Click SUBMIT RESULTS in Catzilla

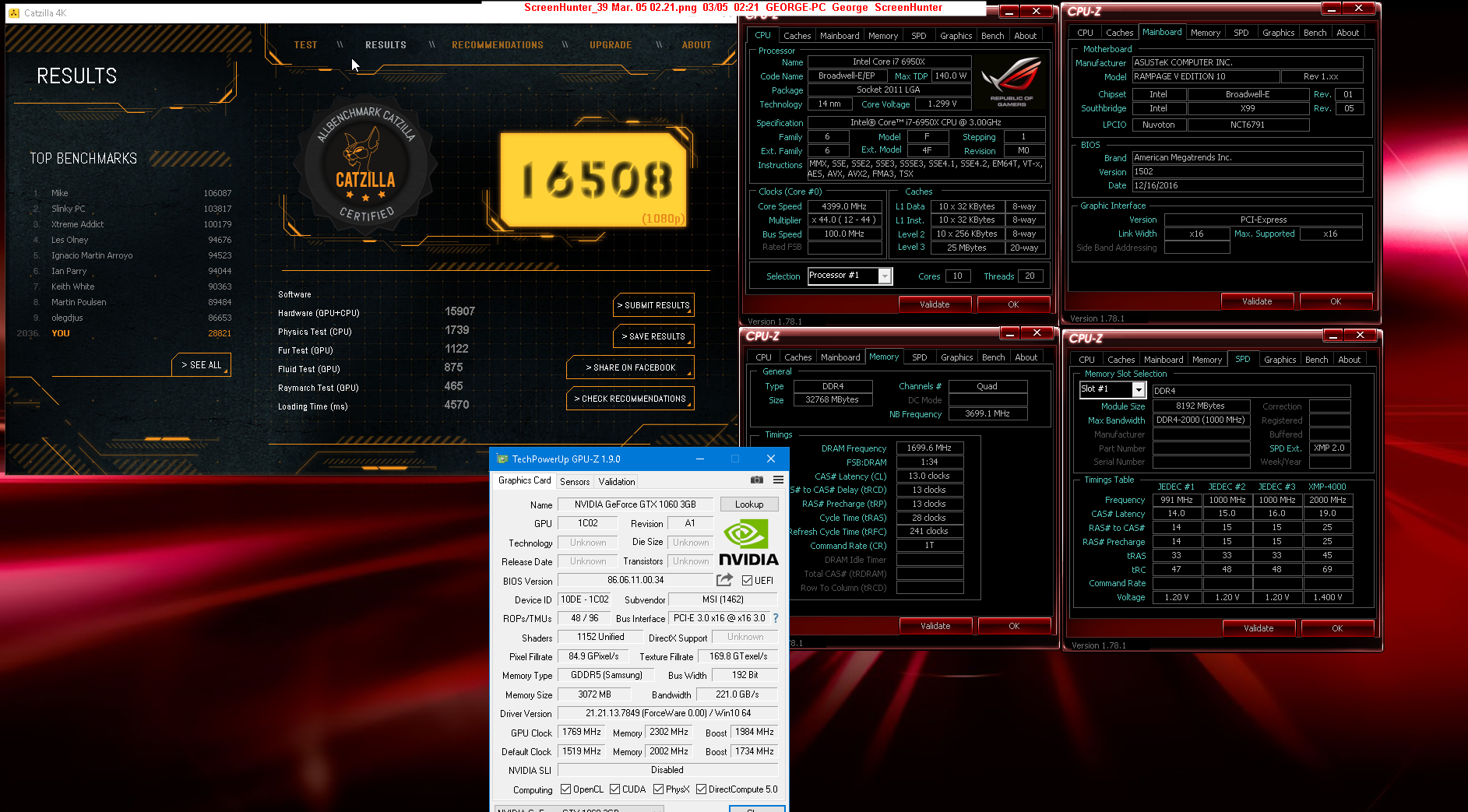(x=653, y=305)
